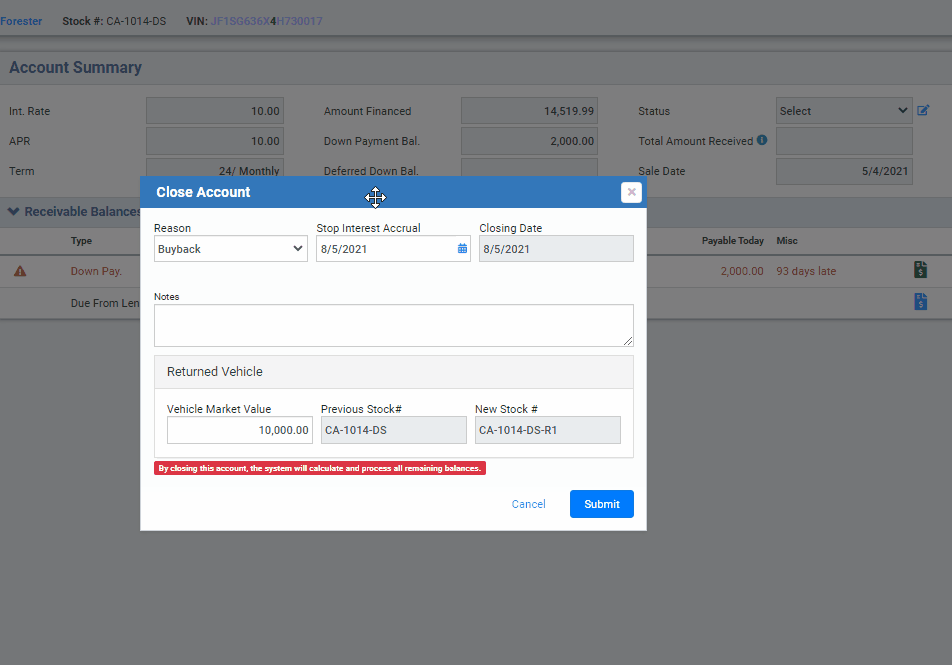This screenshot has height=665, width=952.
Task: Click the New Stock # field
Action: 547,430
